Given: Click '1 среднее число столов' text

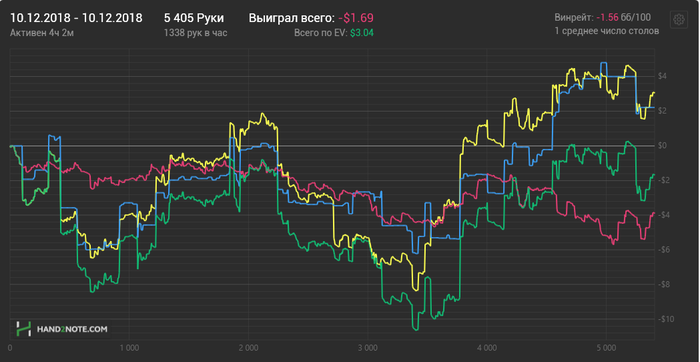Looking at the screenshot, I should (606, 31).
